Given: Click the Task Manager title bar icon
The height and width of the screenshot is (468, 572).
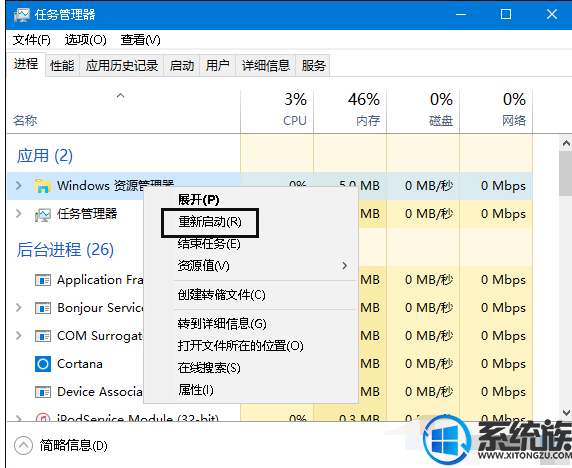Looking at the screenshot, I should (x=21, y=15).
